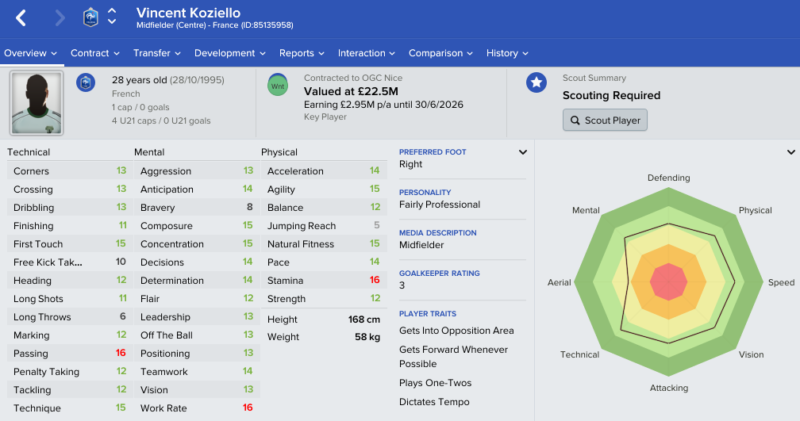Go forward using the right arrow
Image resolution: width=800 pixels, height=421 pixels.
click(x=60, y=18)
